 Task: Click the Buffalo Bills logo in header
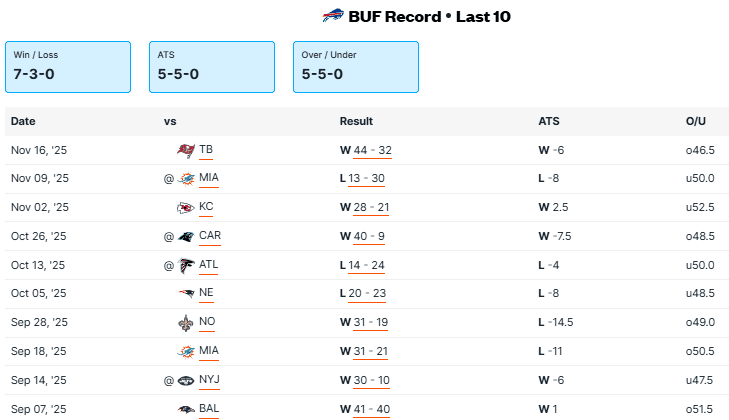pos(333,16)
